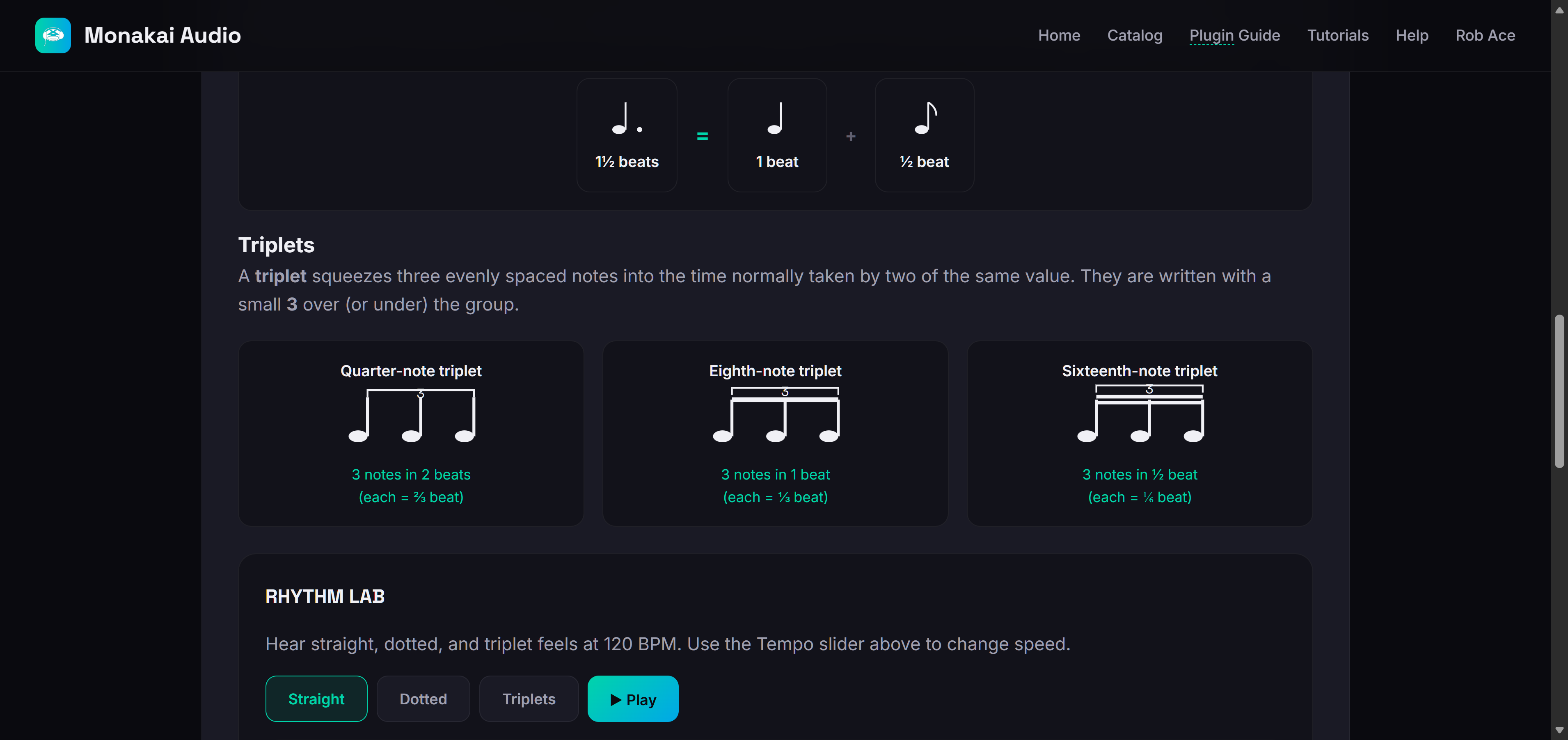Viewport: 1568px width, 740px height.
Task: Click the "3 notes in 2 beats" text
Action: tap(411, 475)
